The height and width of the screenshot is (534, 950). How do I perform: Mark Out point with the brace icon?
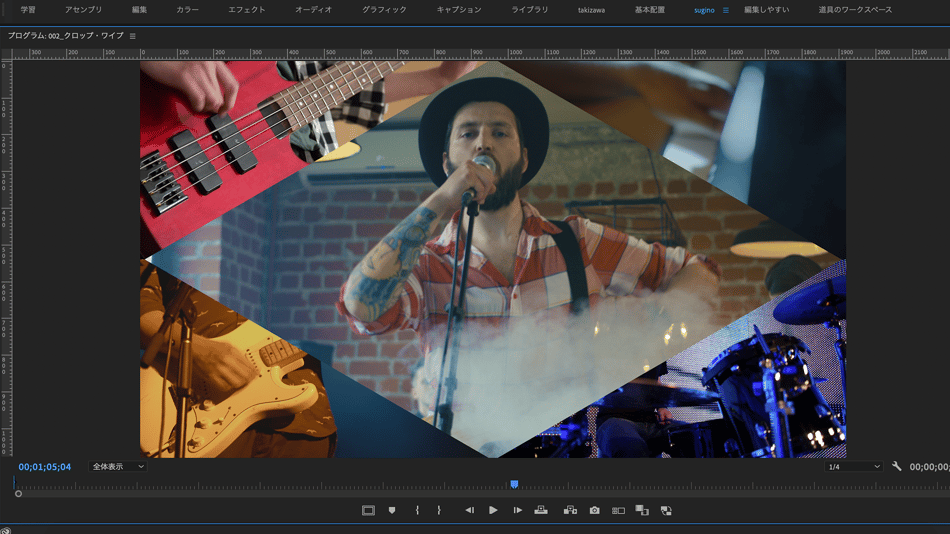(x=439, y=510)
